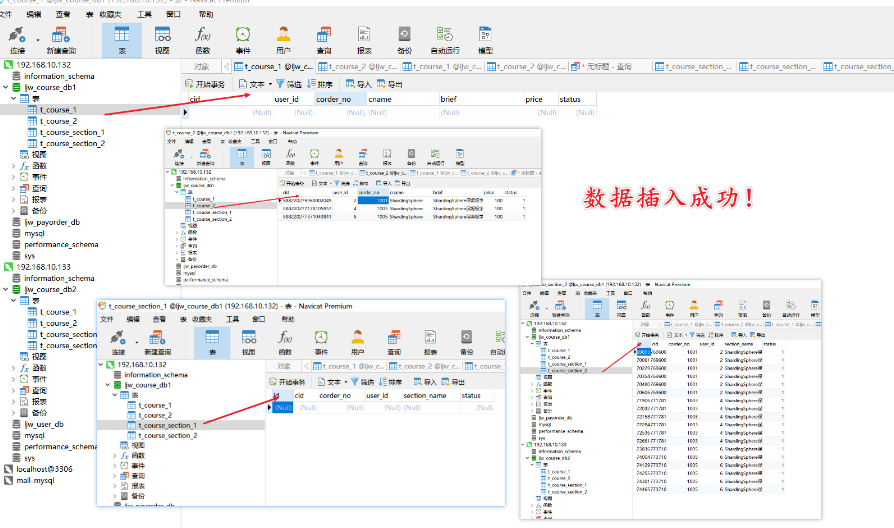Click section_name column header in t_course_section_1 window
Screen dimensions: 894x528
click(430, 395)
